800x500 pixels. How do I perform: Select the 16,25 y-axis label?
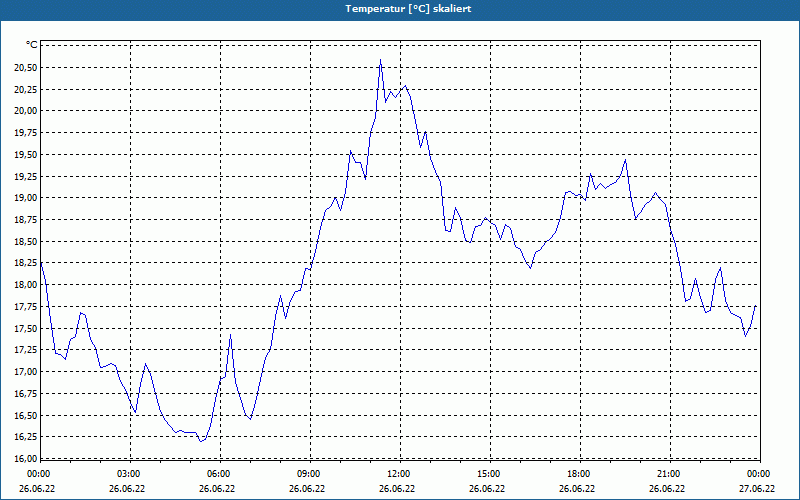coord(26,437)
